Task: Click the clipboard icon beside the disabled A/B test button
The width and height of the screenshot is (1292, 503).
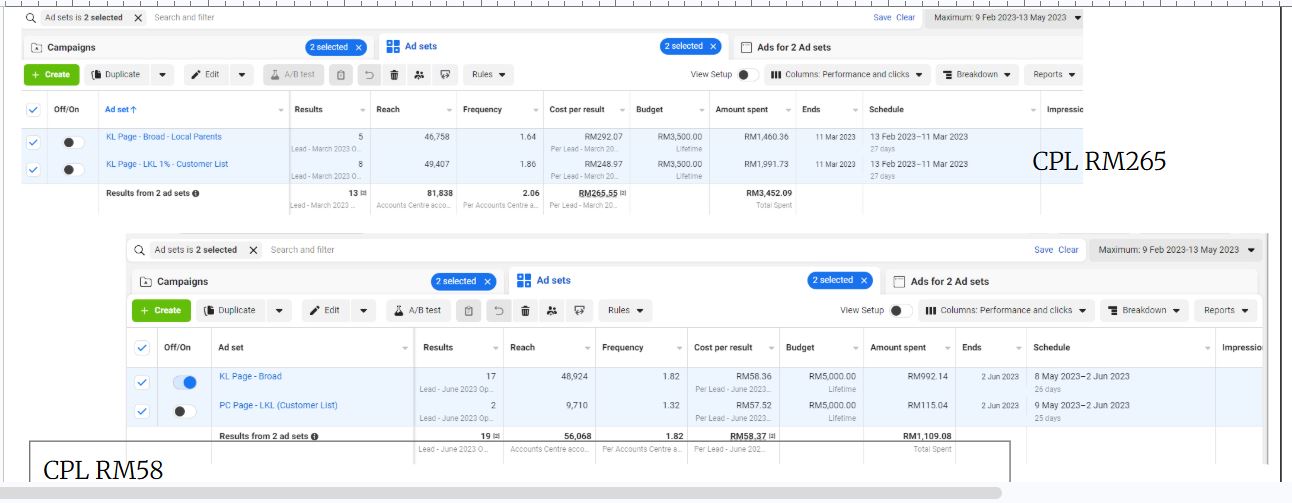Action: (x=342, y=75)
